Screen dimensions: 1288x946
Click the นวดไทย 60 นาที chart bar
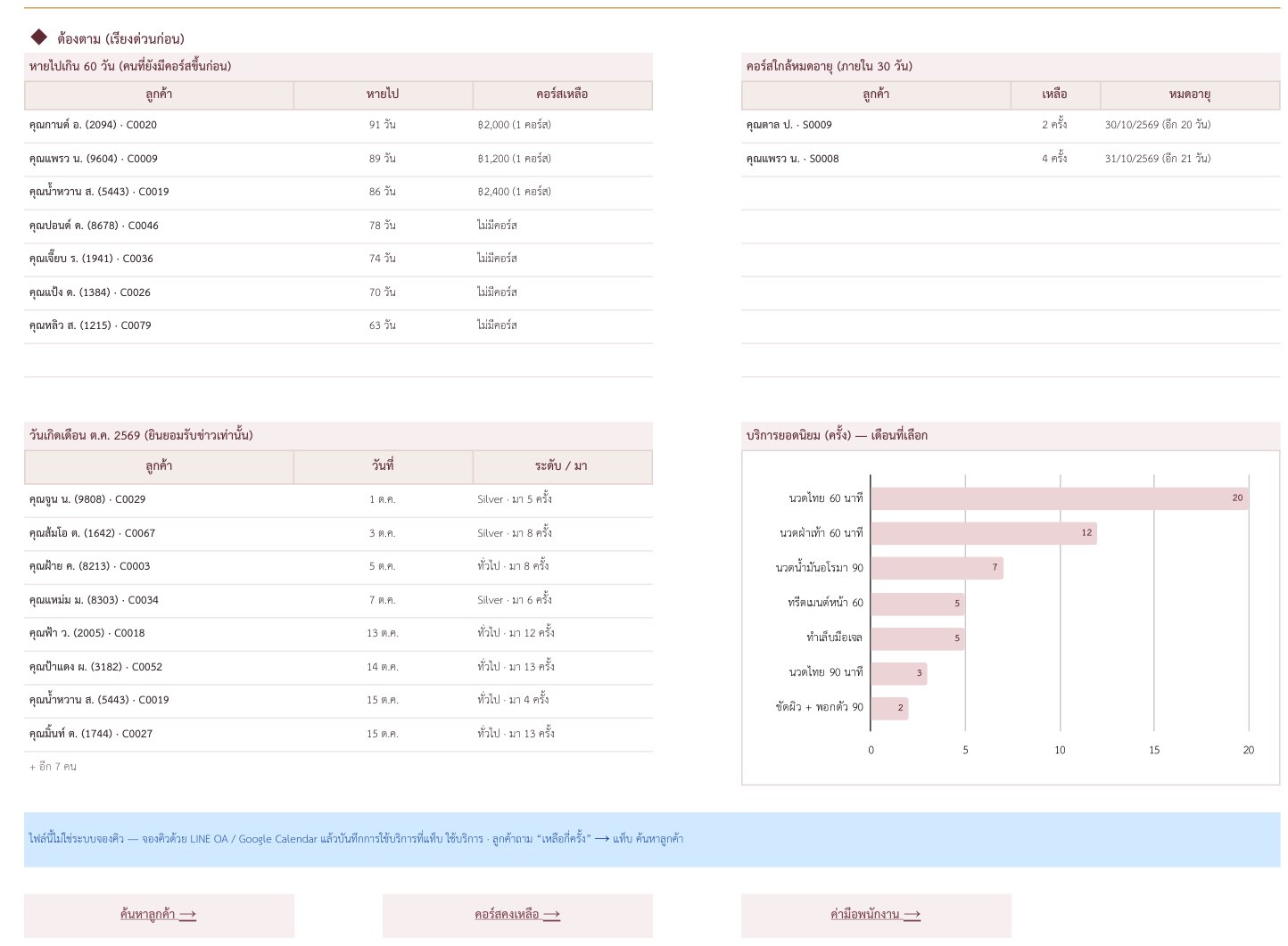click(x=1060, y=498)
